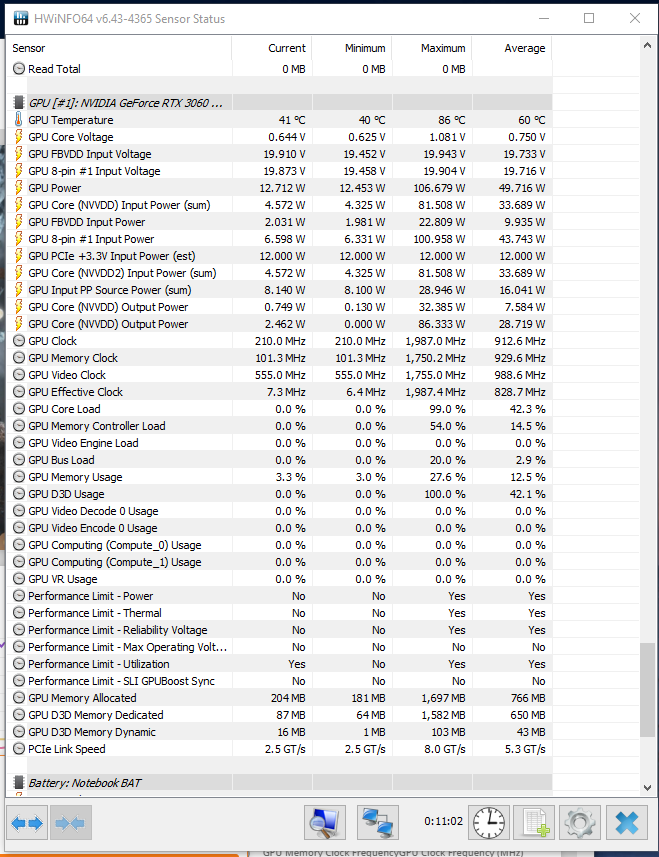The height and width of the screenshot is (857, 659).
Task: Click the Sensor column header
Action: coord(119,48)
